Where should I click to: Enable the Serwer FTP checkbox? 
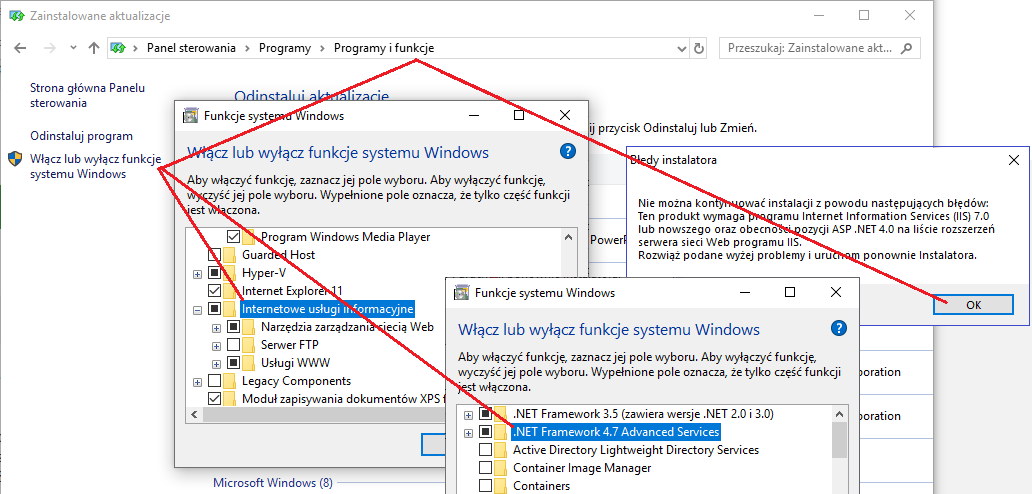tap(233, 345)
